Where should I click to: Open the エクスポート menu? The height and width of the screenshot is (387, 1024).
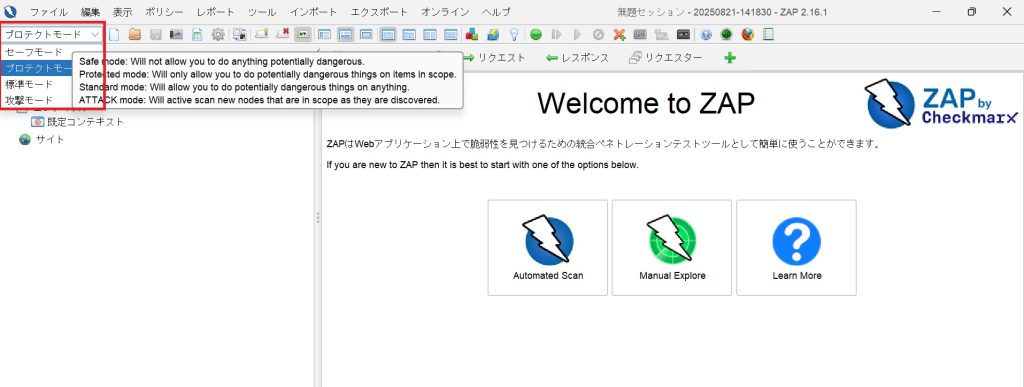click(x=379, y=12)
